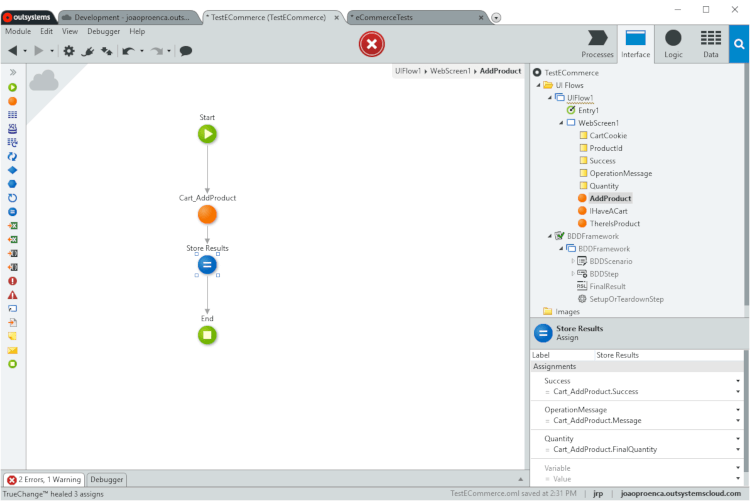
Task: Select the IHaveACart action in the tree
Action: coord(608,211)
